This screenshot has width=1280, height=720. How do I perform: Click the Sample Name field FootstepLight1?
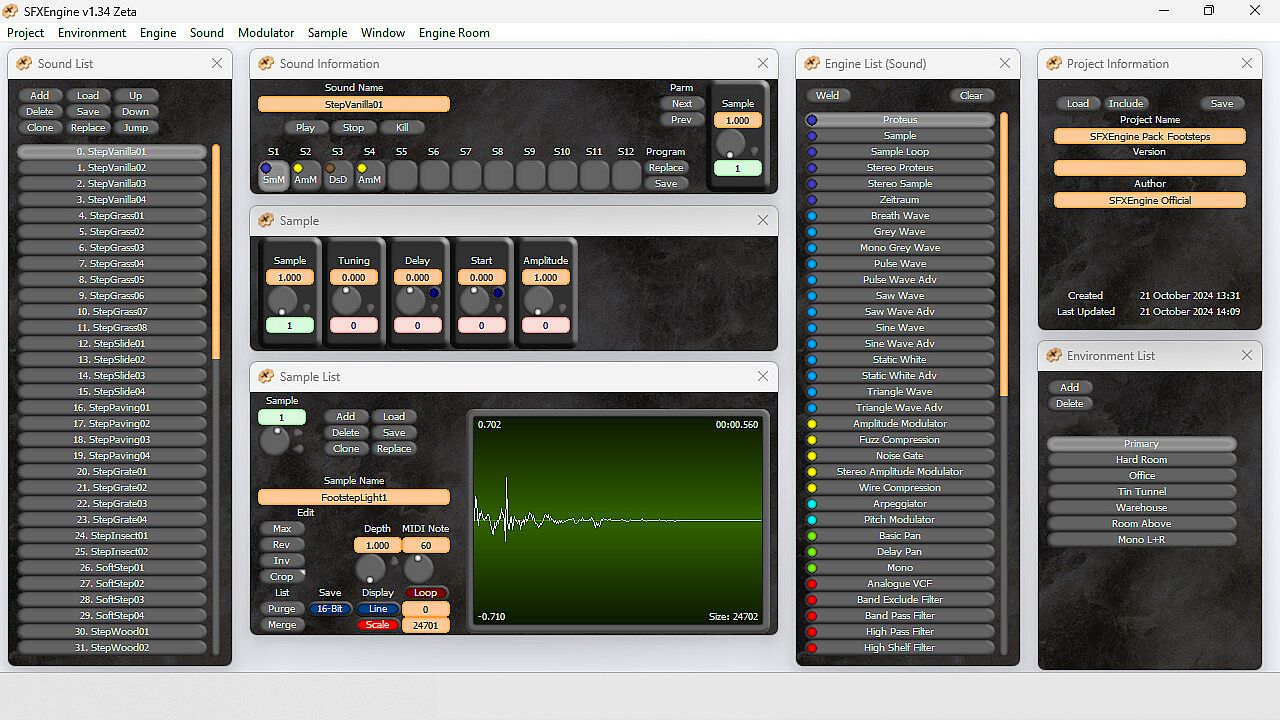[354, 497]
